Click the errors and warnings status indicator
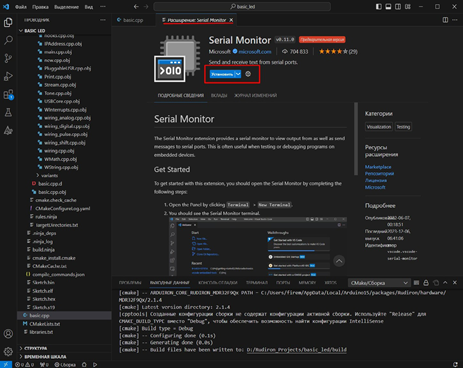Viewport: 463px width, 368px height. tap(25, 365)
